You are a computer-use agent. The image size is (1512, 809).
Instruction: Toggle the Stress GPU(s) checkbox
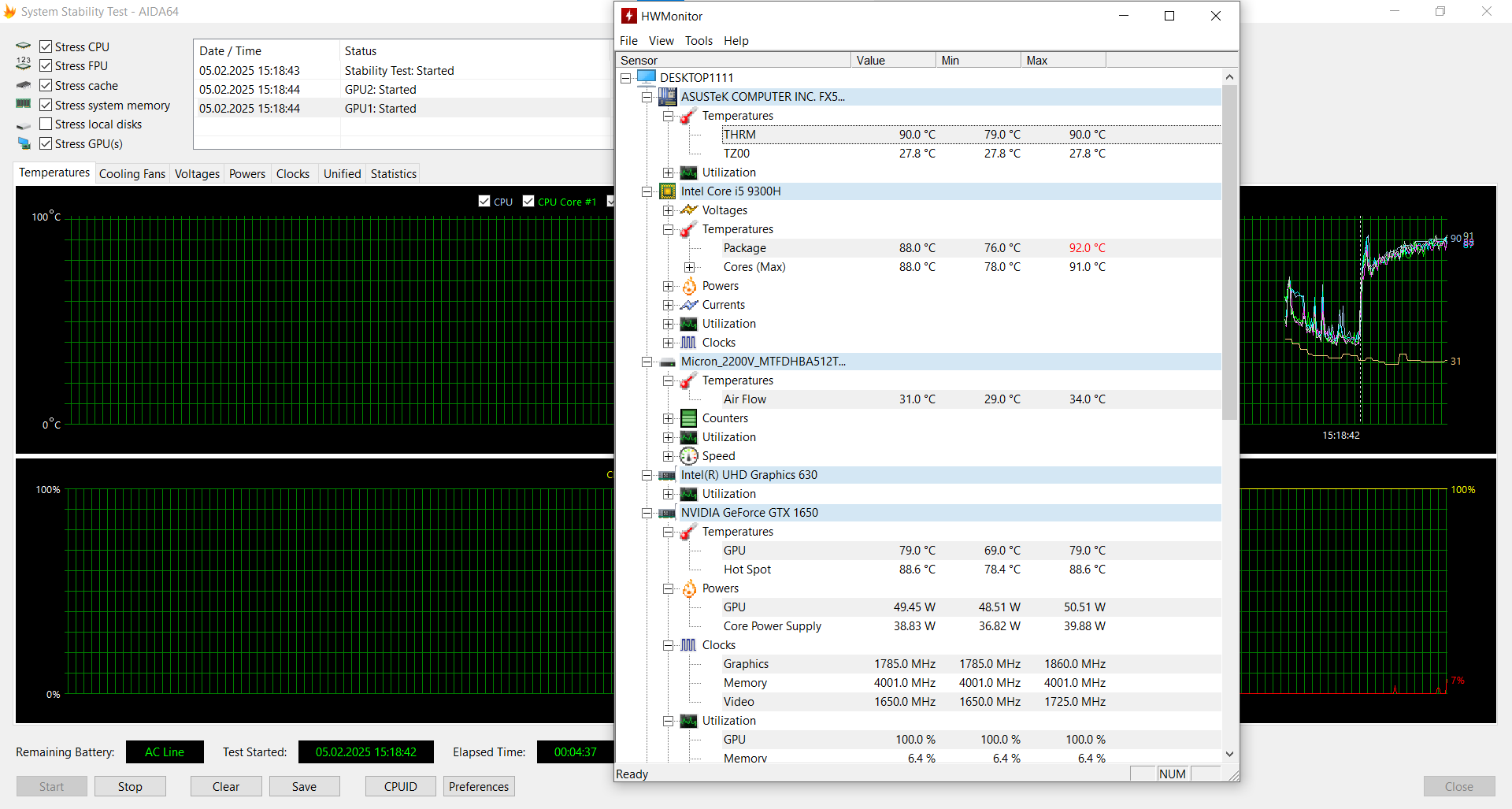pos(46,143)
